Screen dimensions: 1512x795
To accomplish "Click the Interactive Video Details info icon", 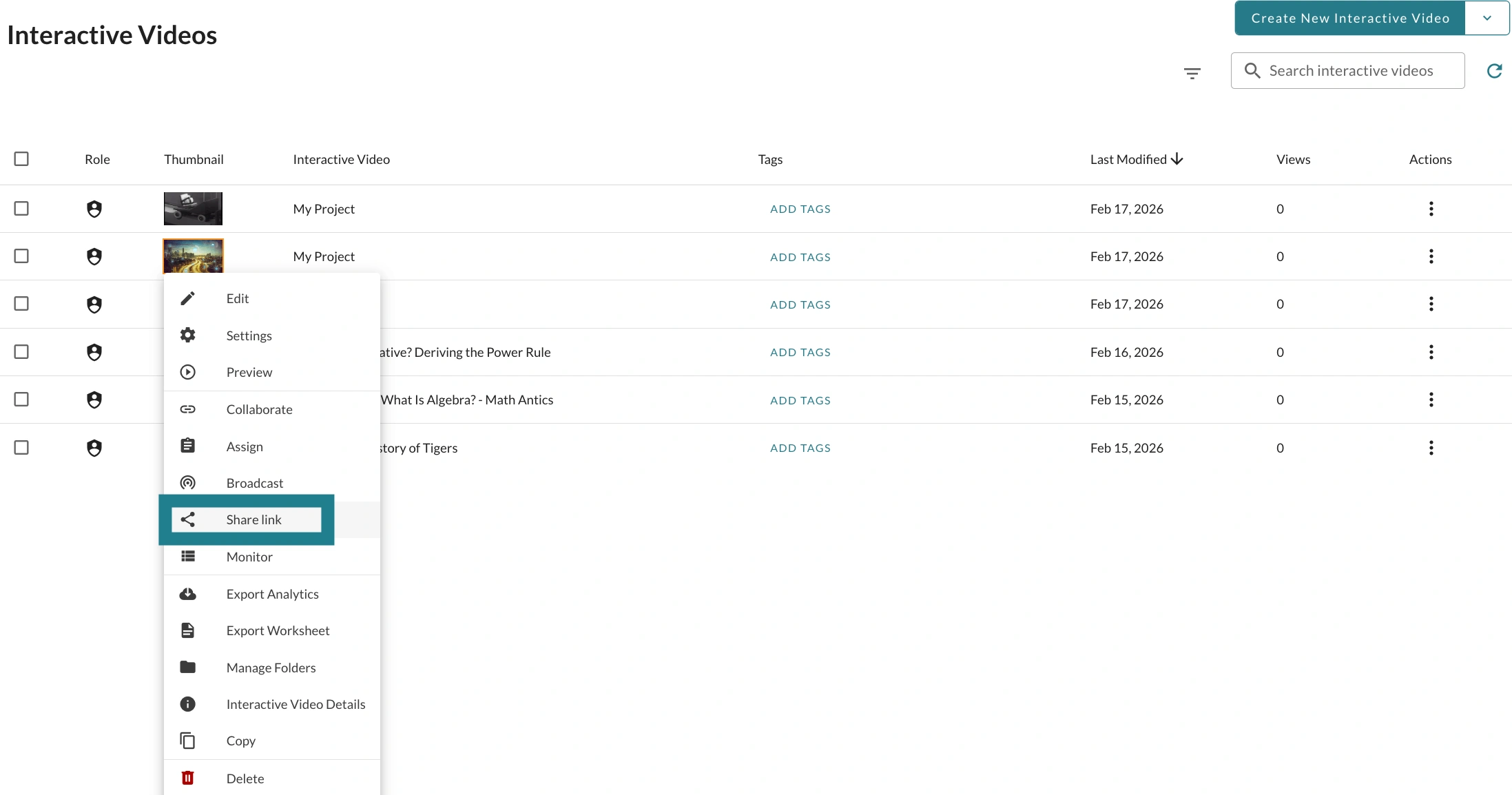I will (x=187, y=704).
